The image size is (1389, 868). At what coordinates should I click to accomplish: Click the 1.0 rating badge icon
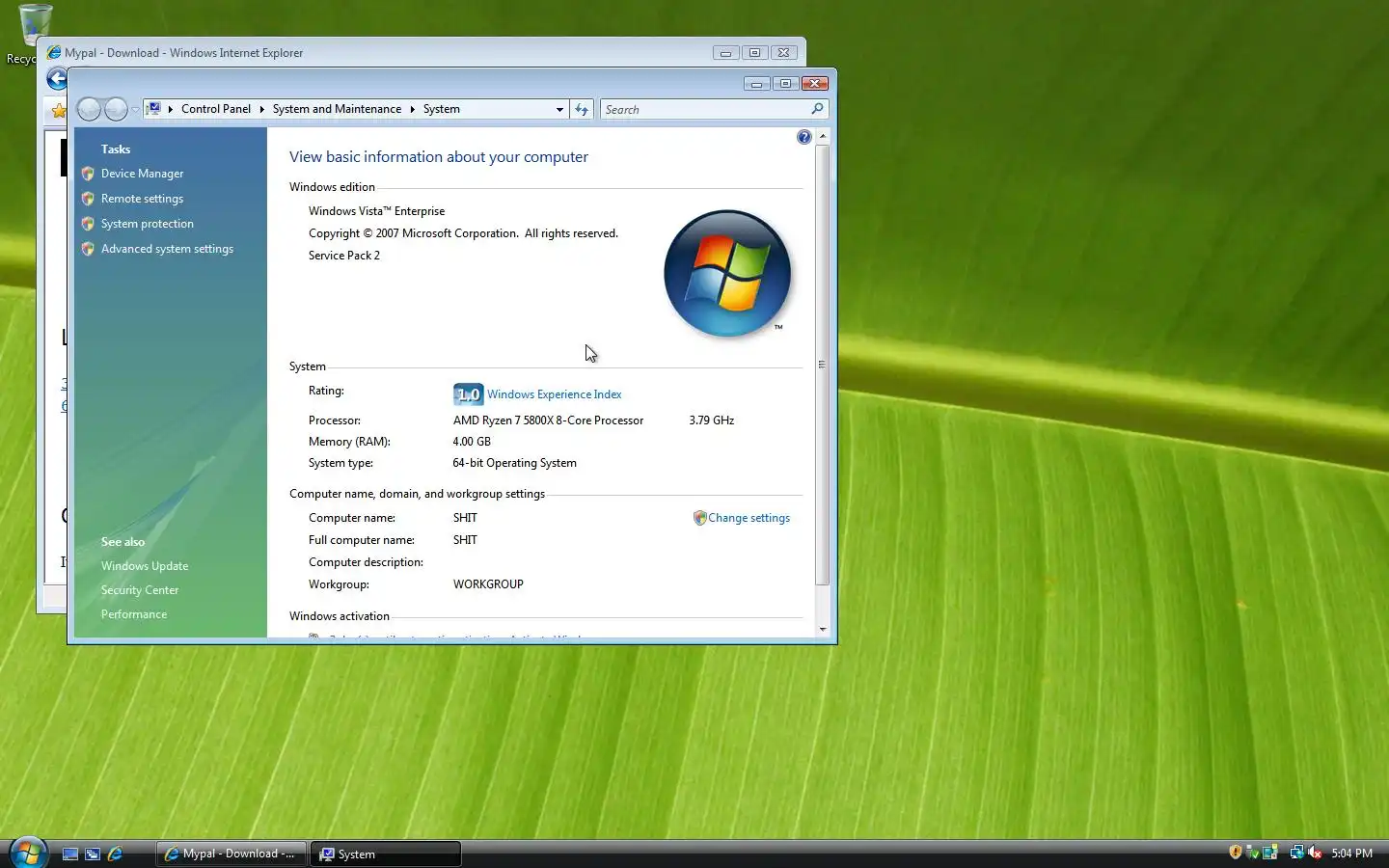pyautogui.click(x=469, y=393)
